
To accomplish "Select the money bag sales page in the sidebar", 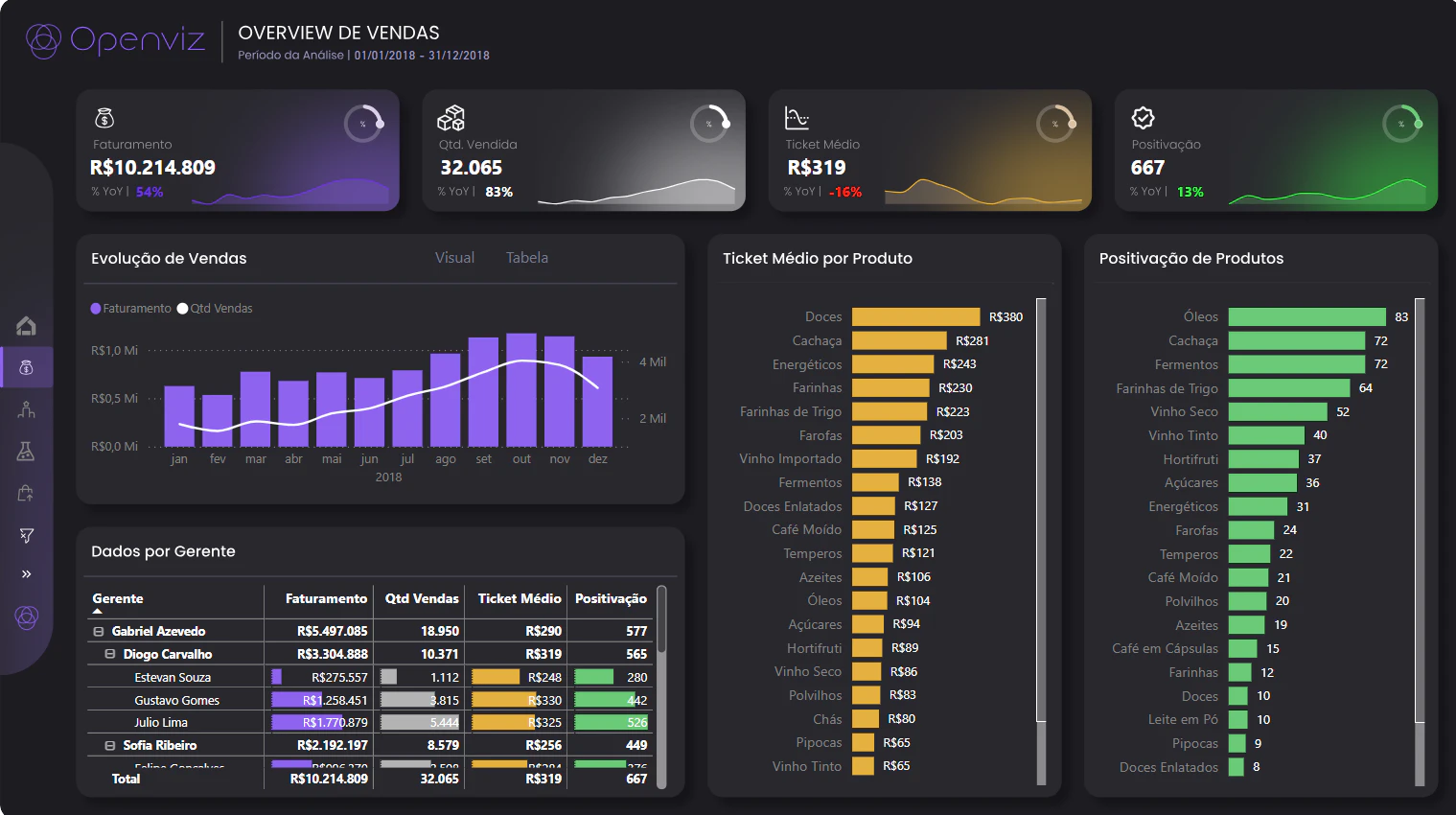I will 27,367.
